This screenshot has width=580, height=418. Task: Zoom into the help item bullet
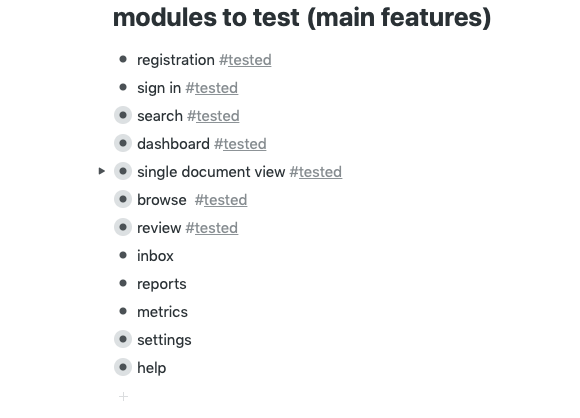point(123,367)
